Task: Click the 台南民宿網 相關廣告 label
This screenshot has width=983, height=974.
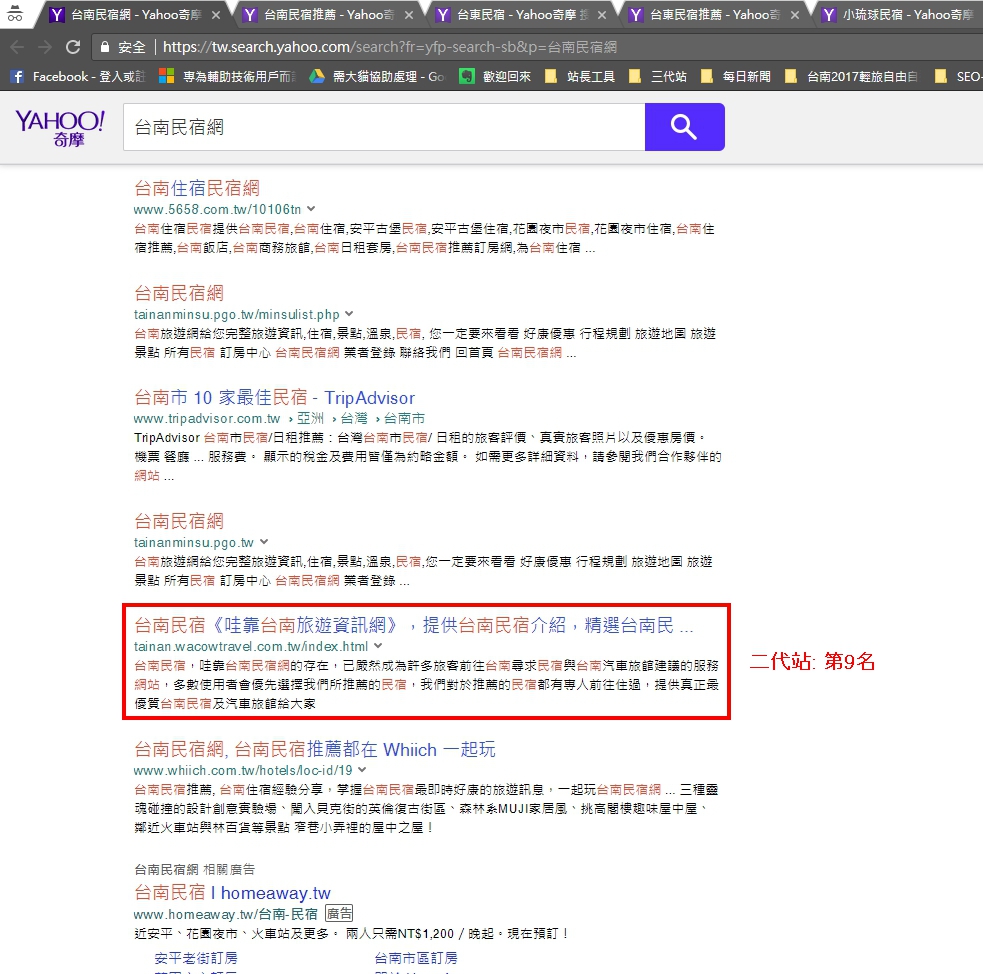Action: click(194, 869)
